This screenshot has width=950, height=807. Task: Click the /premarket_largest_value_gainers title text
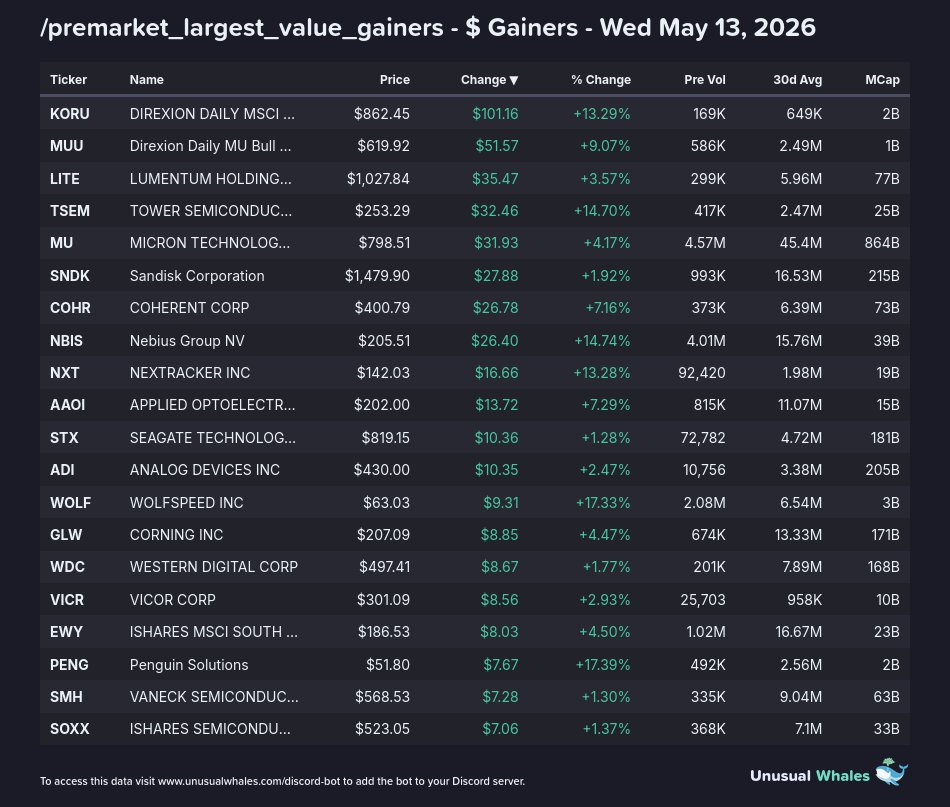point(242,28)
